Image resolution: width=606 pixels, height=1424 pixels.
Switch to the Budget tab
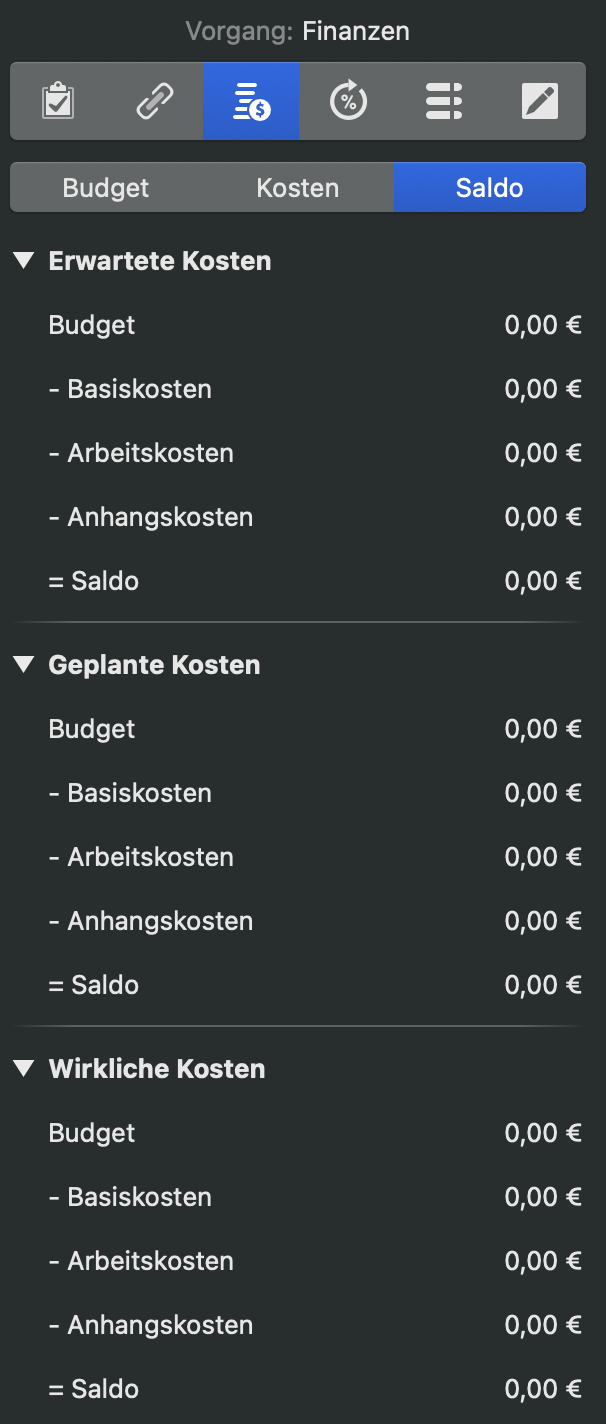pos(104,186)
